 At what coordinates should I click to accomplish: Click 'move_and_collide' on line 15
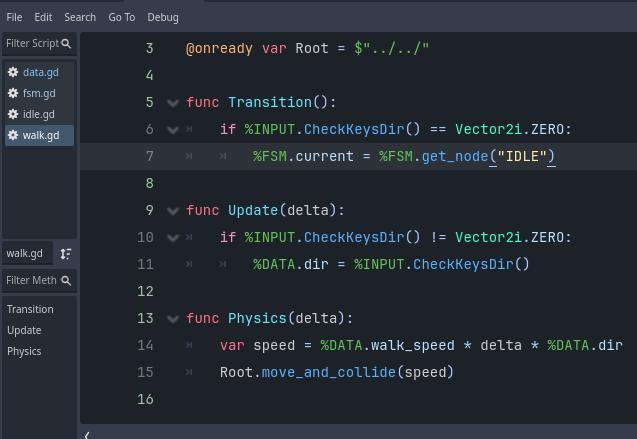[x=329, y=372]
